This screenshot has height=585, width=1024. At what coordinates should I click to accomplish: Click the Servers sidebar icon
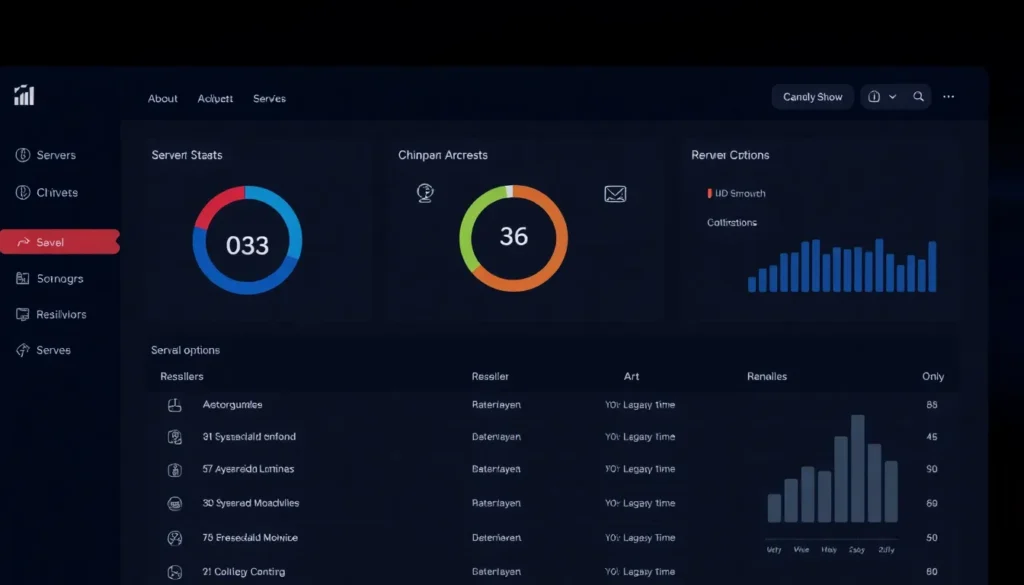click(22, 155)
